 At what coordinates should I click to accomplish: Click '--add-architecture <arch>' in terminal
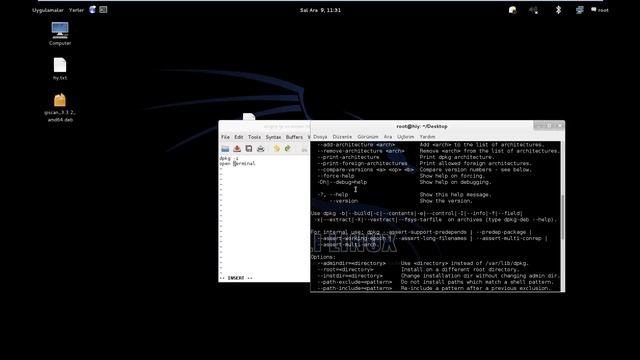(356, 145)
